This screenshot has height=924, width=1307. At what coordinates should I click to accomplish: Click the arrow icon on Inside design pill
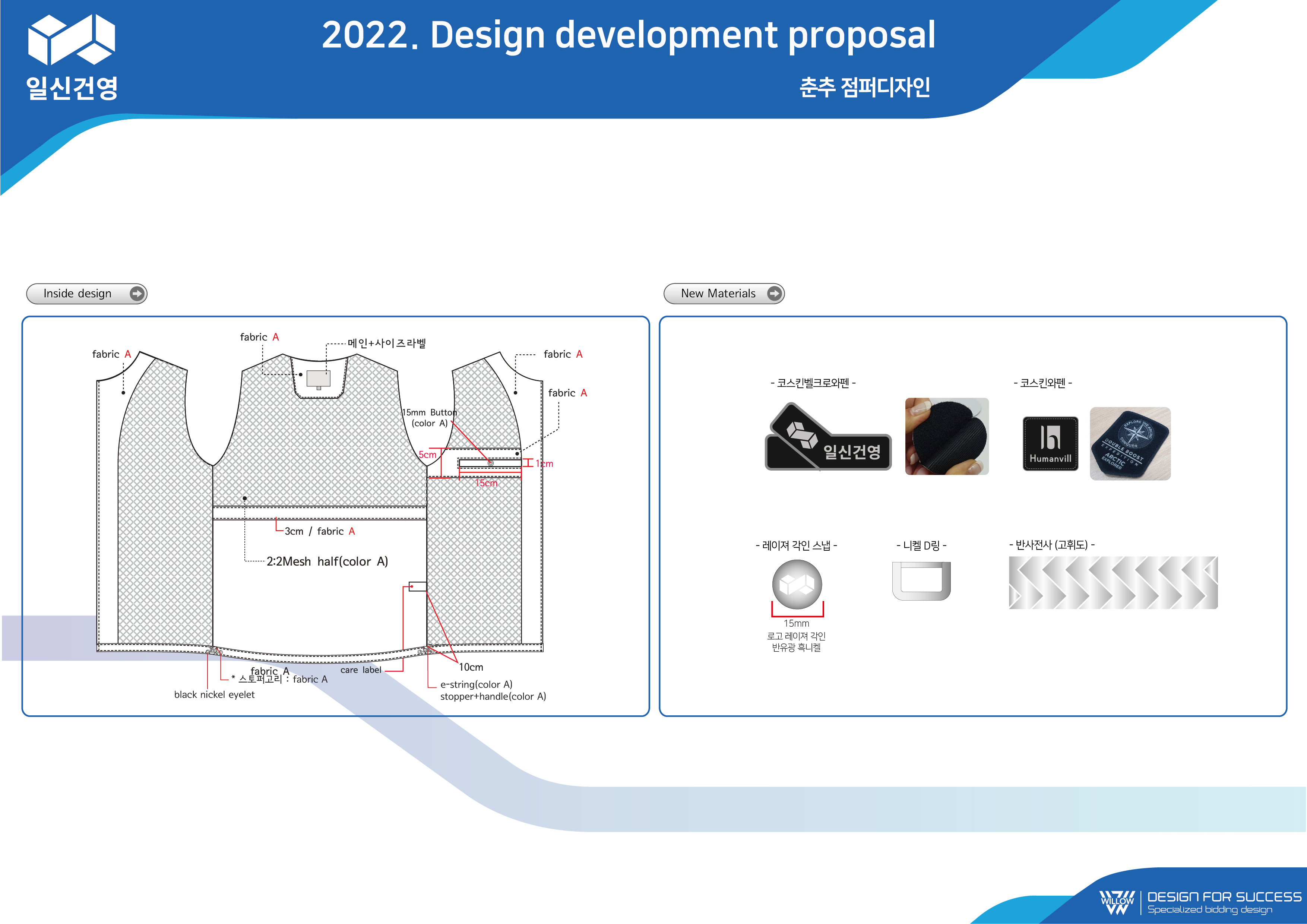137,293
